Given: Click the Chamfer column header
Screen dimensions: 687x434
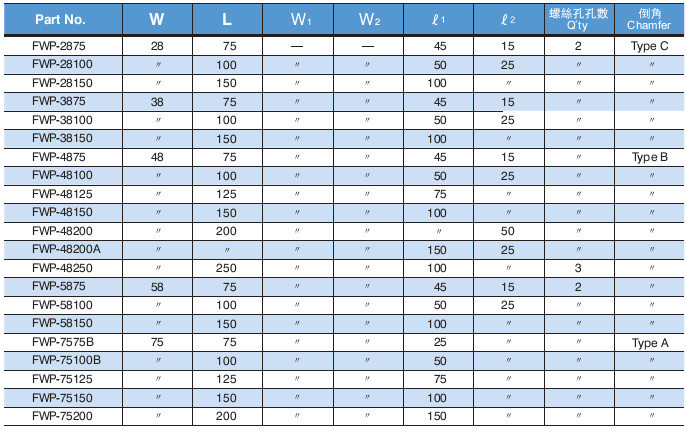Looking at the screenshot, I should click(649, 19).
